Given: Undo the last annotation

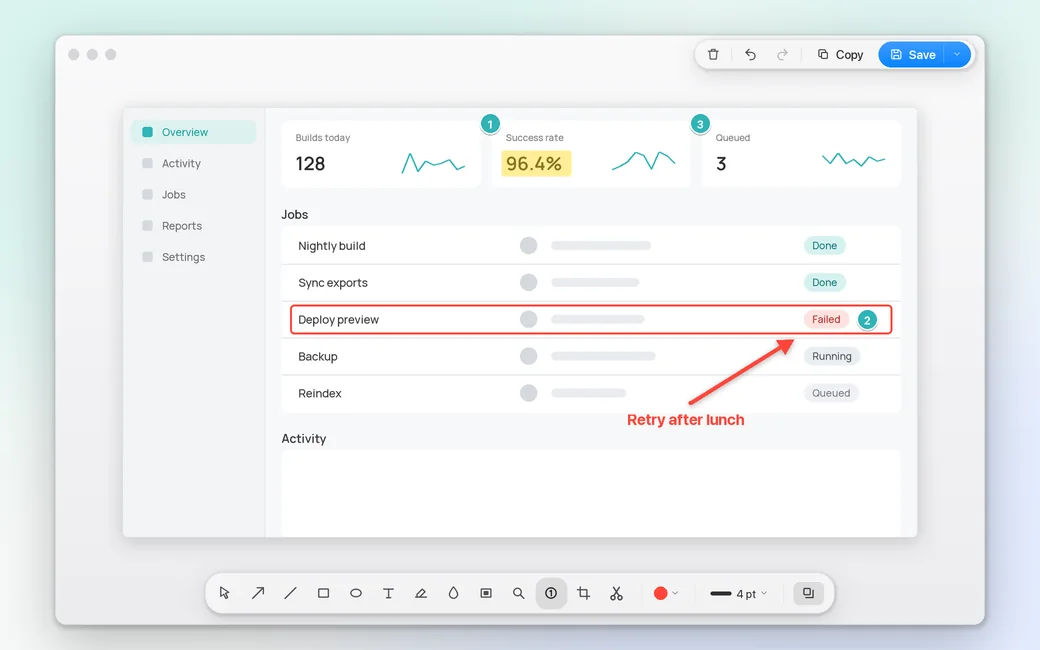Looking at the screenshot, I should 750,54.
